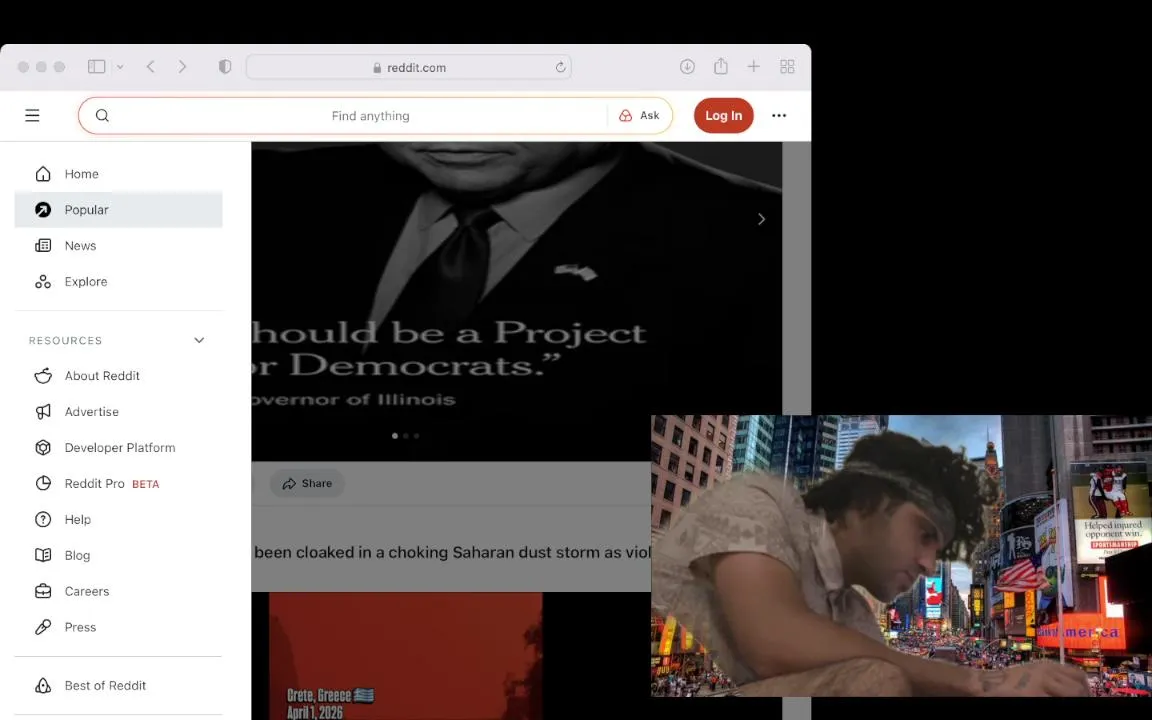The image size is (1152, 720).
Task: Open Developer Platform link
Action: pyautogui.click(x=118, y=448)
